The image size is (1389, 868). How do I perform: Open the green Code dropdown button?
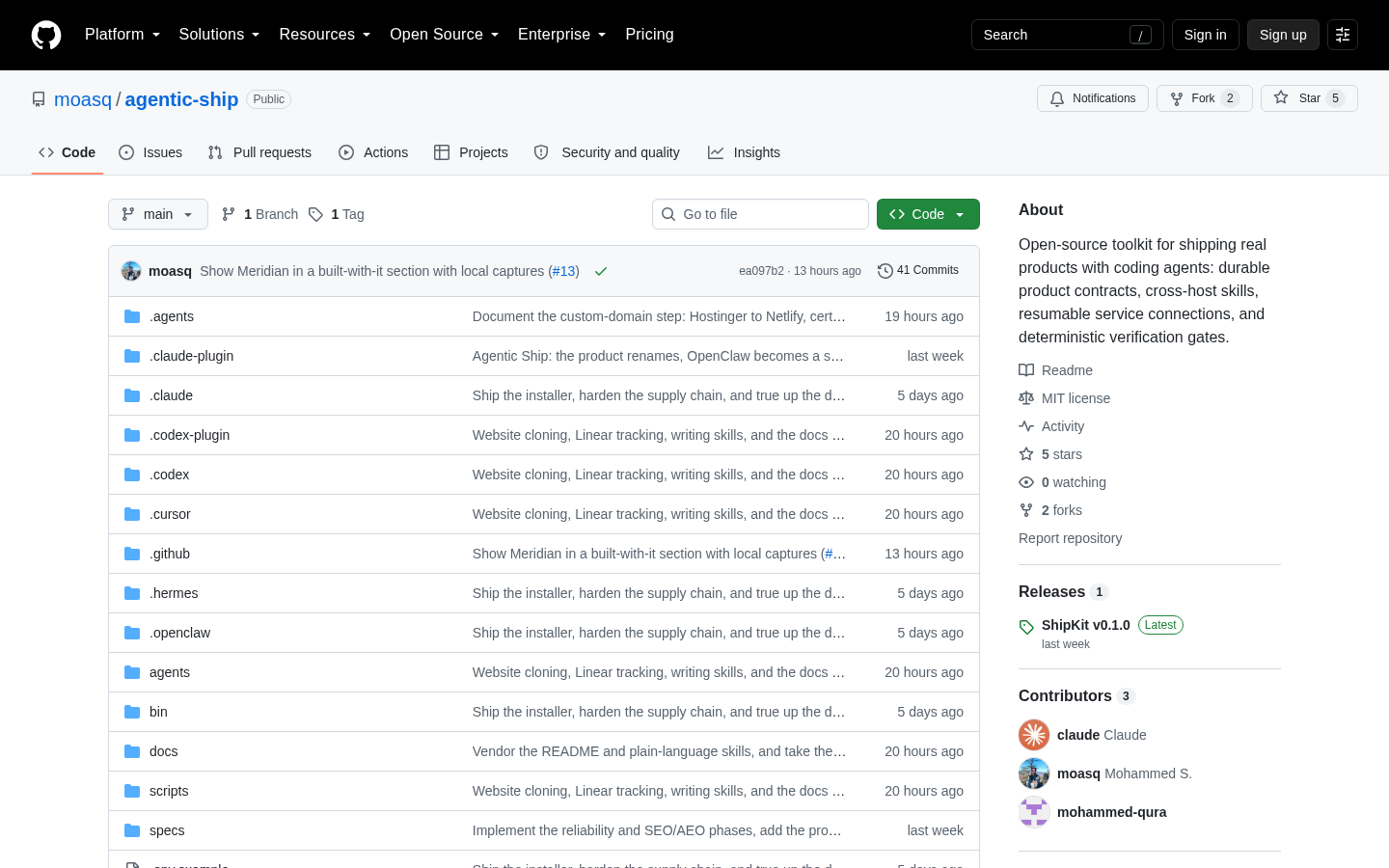click(x=928, y=214)
